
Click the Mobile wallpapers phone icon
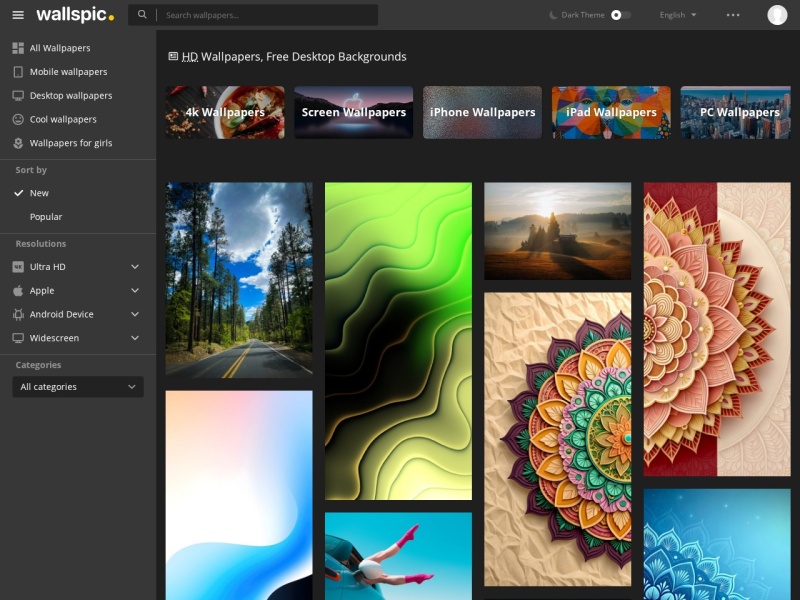(x=18, y=72)
